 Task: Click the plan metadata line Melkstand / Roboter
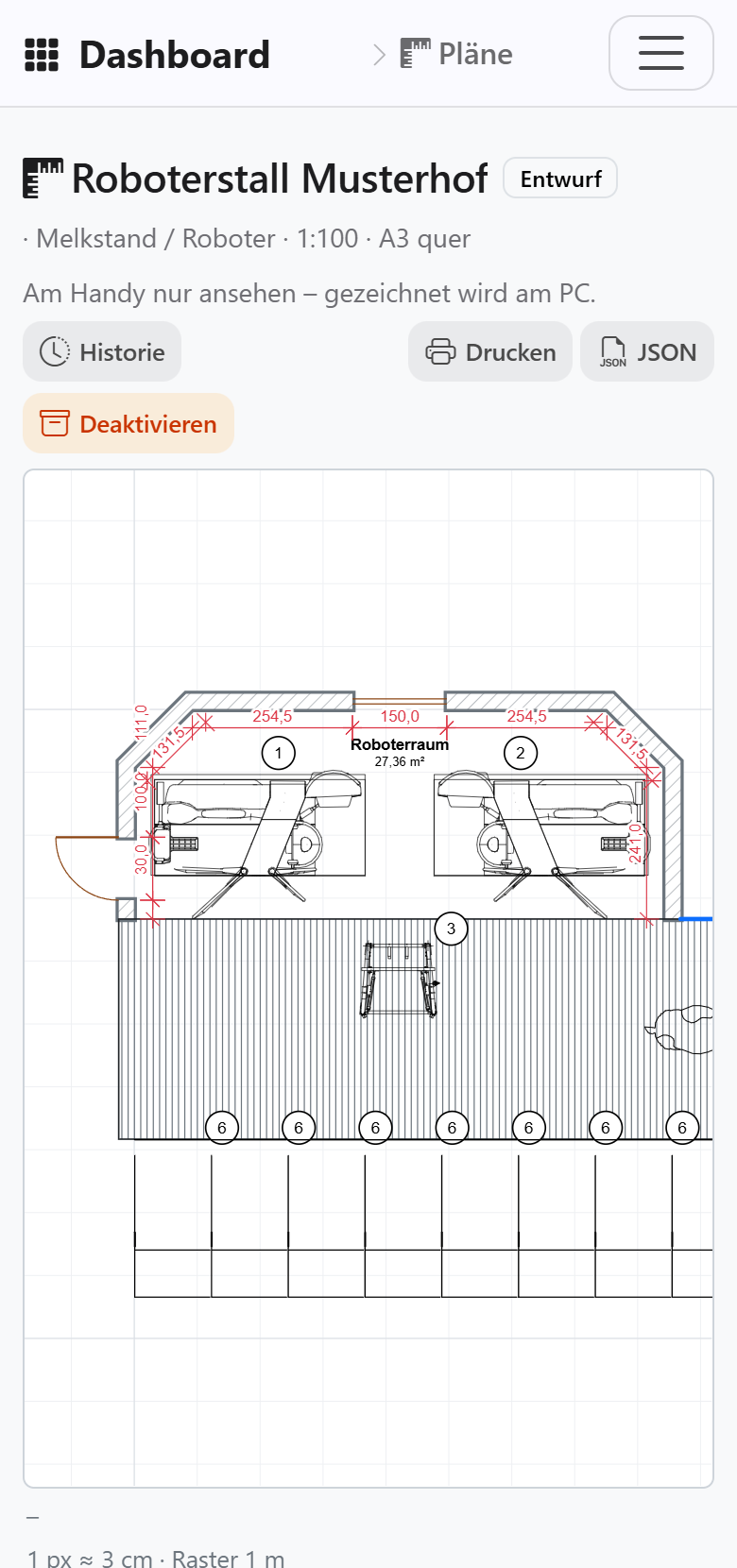[x=247, y=239]
